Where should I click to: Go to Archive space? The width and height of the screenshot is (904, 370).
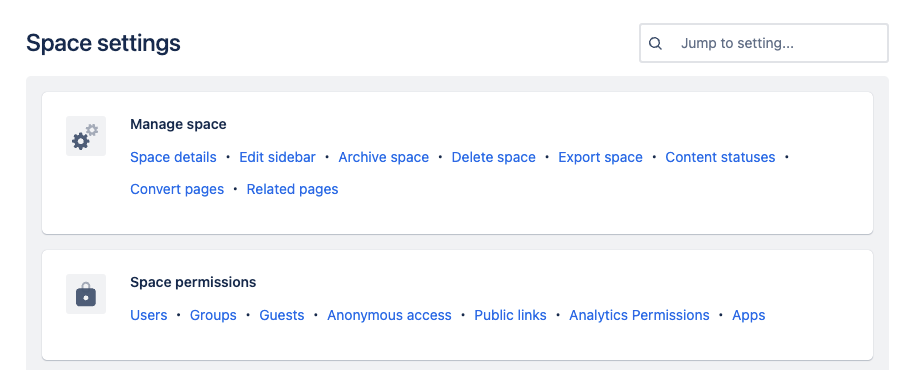tap(383, 157)
